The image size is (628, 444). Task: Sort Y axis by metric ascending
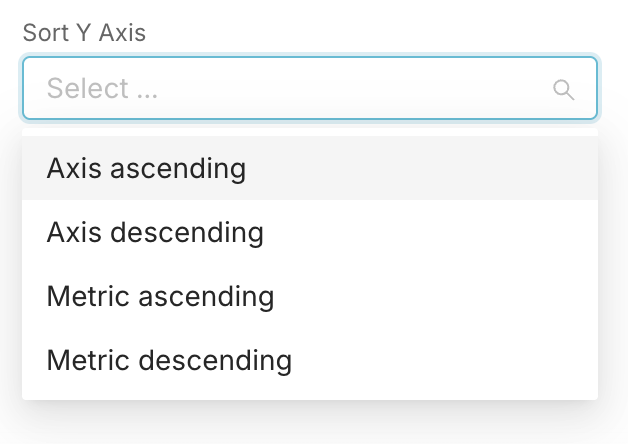coord(310,296)
